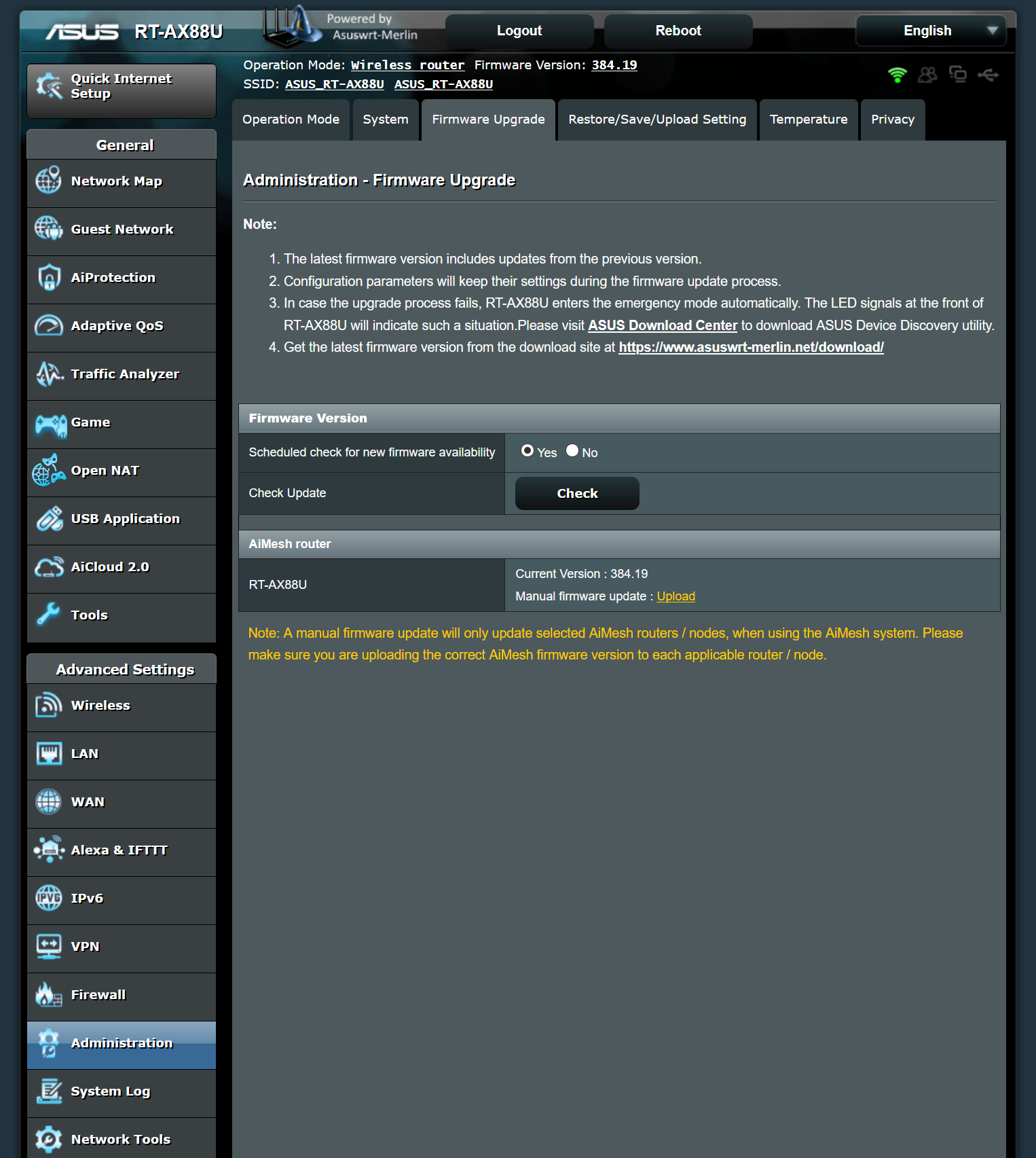Click the Check update button
The height and width of the screenshot is (1158, 1036).
click(x=577, y=493)
